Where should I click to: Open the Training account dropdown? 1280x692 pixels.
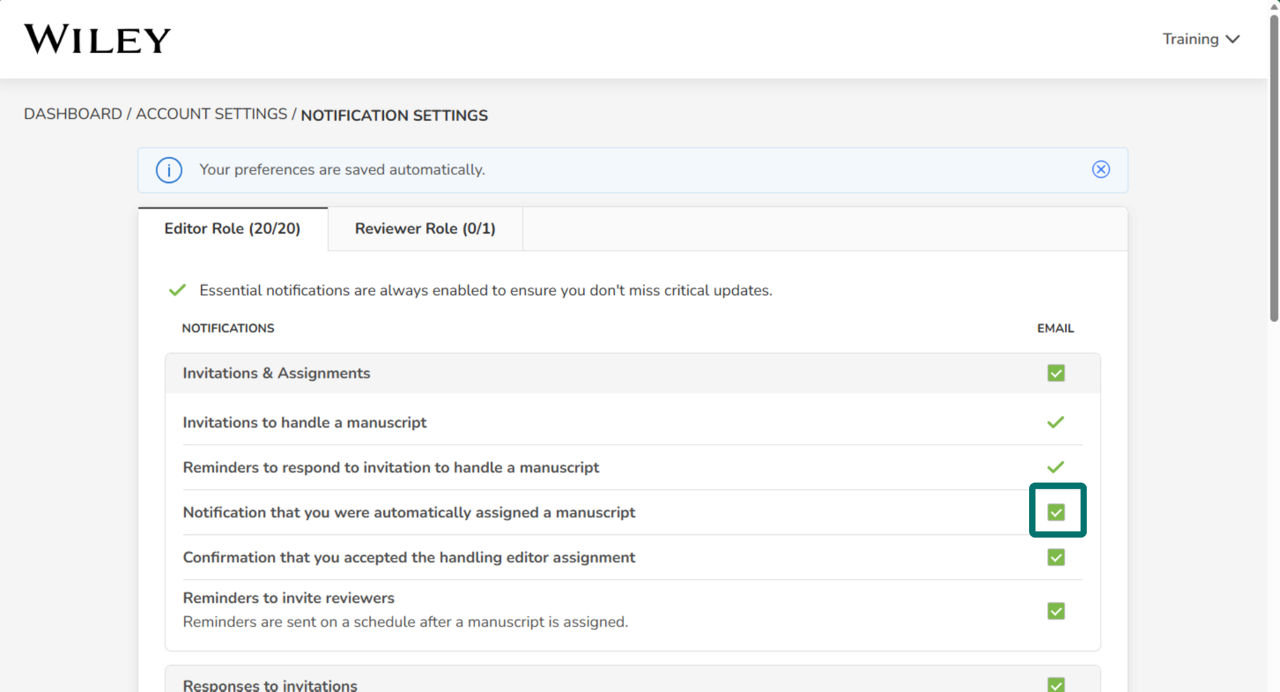click(1201, 39)
